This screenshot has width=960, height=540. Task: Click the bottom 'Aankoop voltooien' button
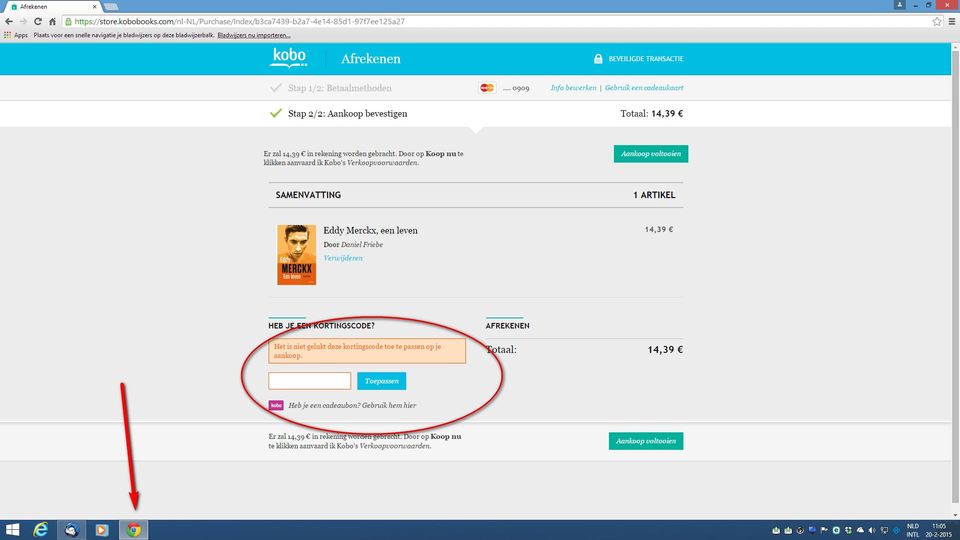pos(646,441)
